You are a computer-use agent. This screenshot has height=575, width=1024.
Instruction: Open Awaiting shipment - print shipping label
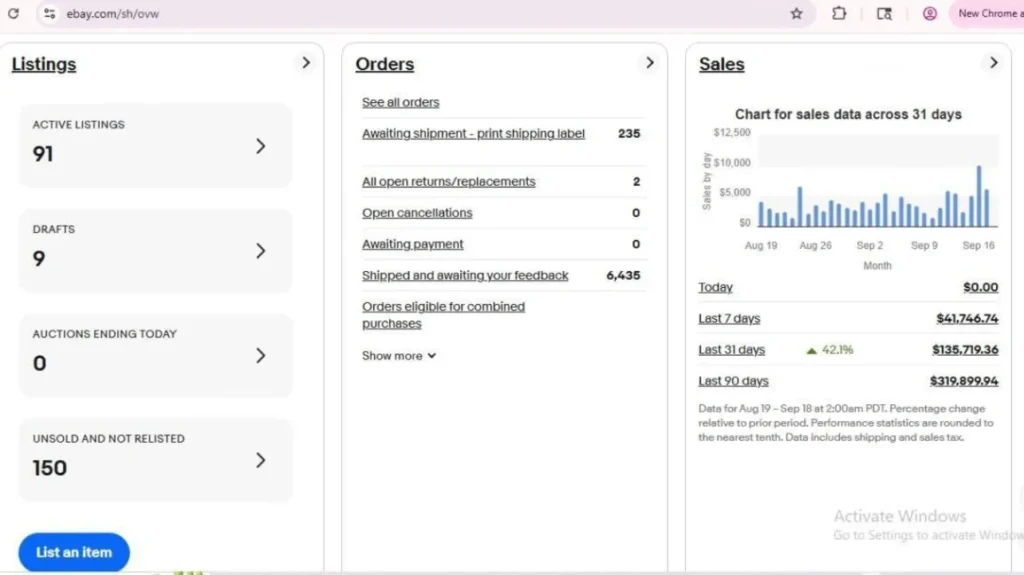click(x=473, y=134)
